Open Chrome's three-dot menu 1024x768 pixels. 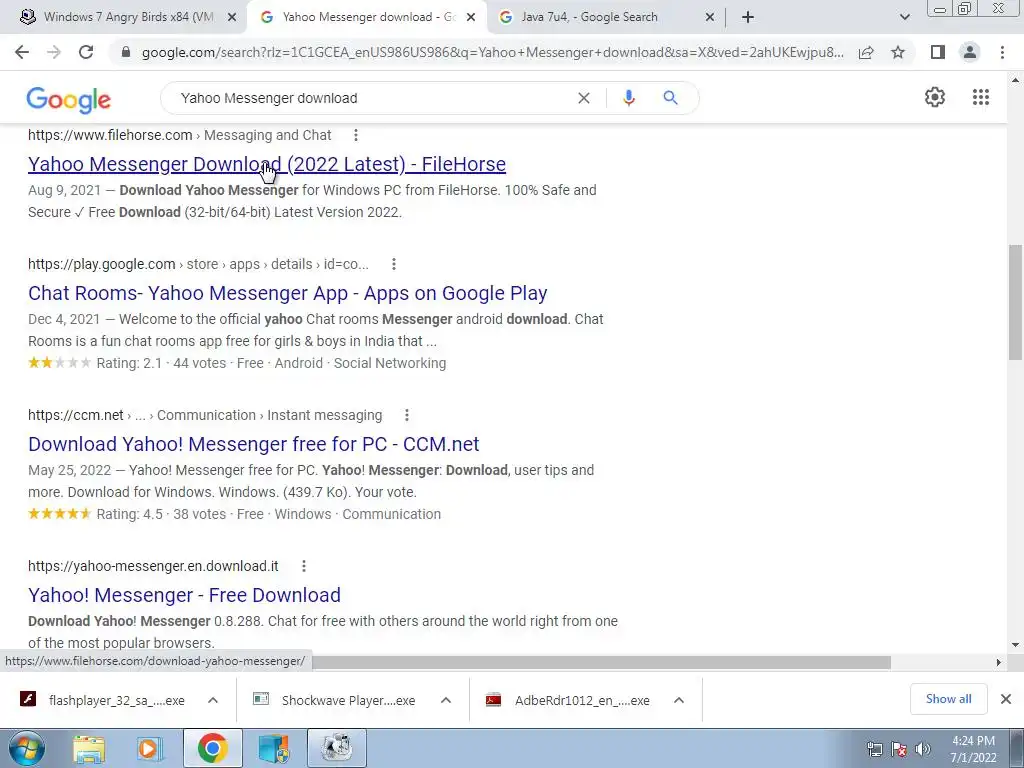pyautogui.click(x=1002, y=52)
